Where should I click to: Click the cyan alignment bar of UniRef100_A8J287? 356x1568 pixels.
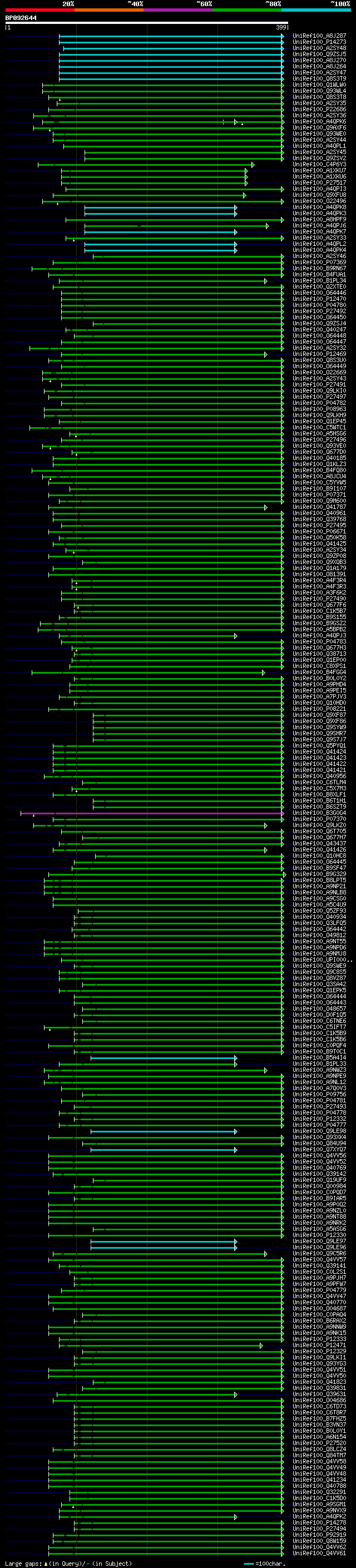[x=172, y=36]
